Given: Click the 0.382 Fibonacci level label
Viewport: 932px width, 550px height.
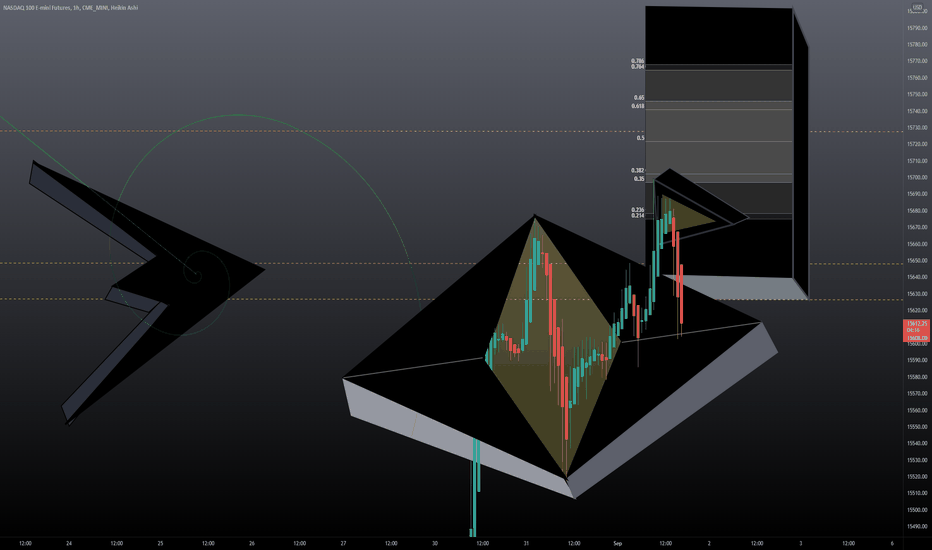Looking at the screenshot, I should [x=637, y=171].
